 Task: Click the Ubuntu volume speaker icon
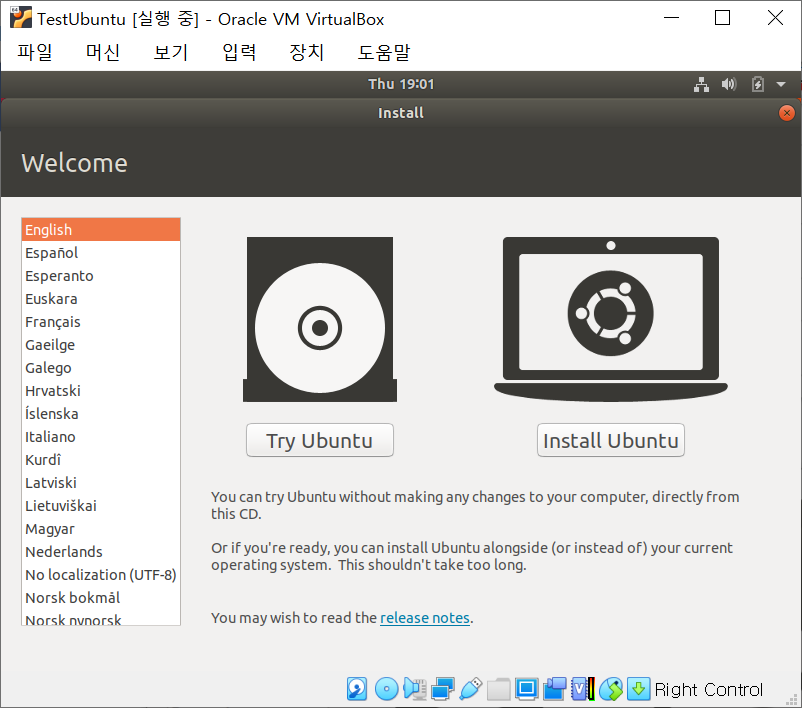[x=729, y=84]
